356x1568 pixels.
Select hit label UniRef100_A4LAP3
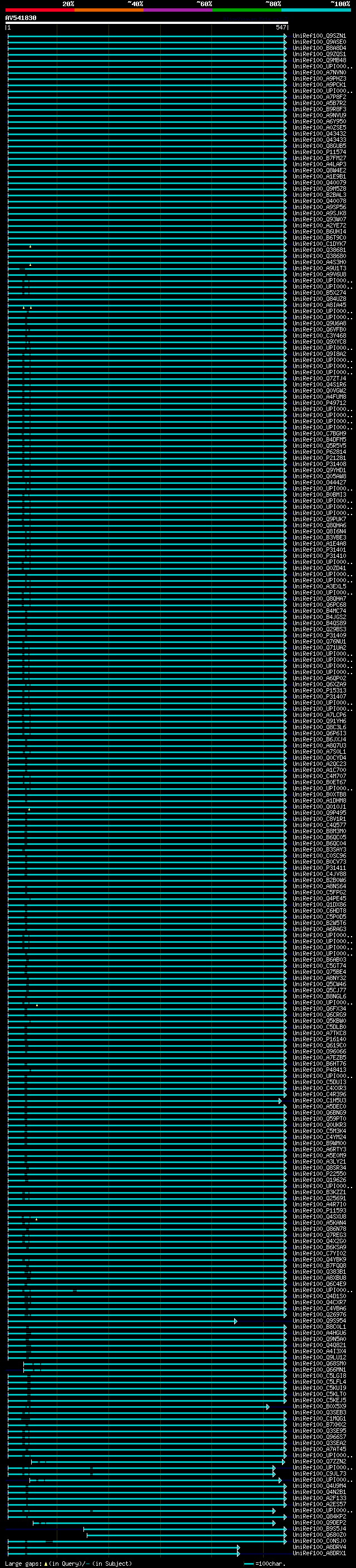[x=319, y=164]
